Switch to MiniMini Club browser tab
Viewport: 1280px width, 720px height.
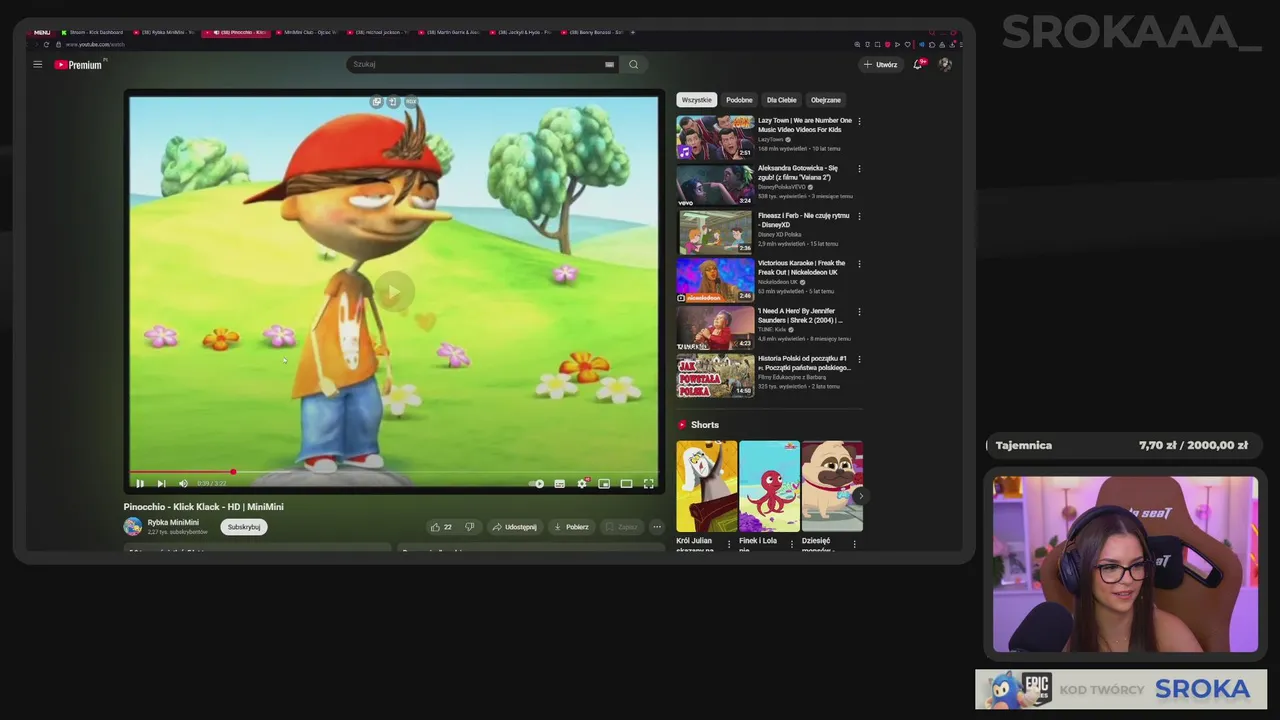click(x=306, y=32)
